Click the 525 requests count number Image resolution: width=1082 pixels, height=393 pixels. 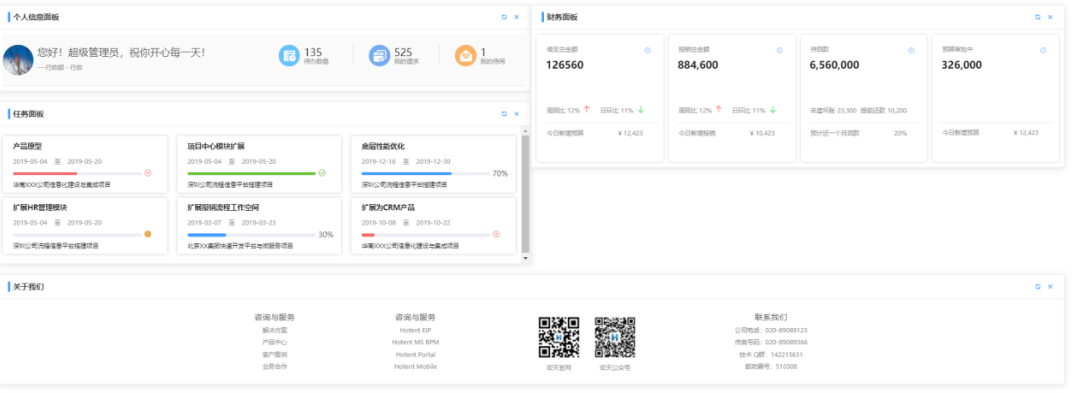403,52
